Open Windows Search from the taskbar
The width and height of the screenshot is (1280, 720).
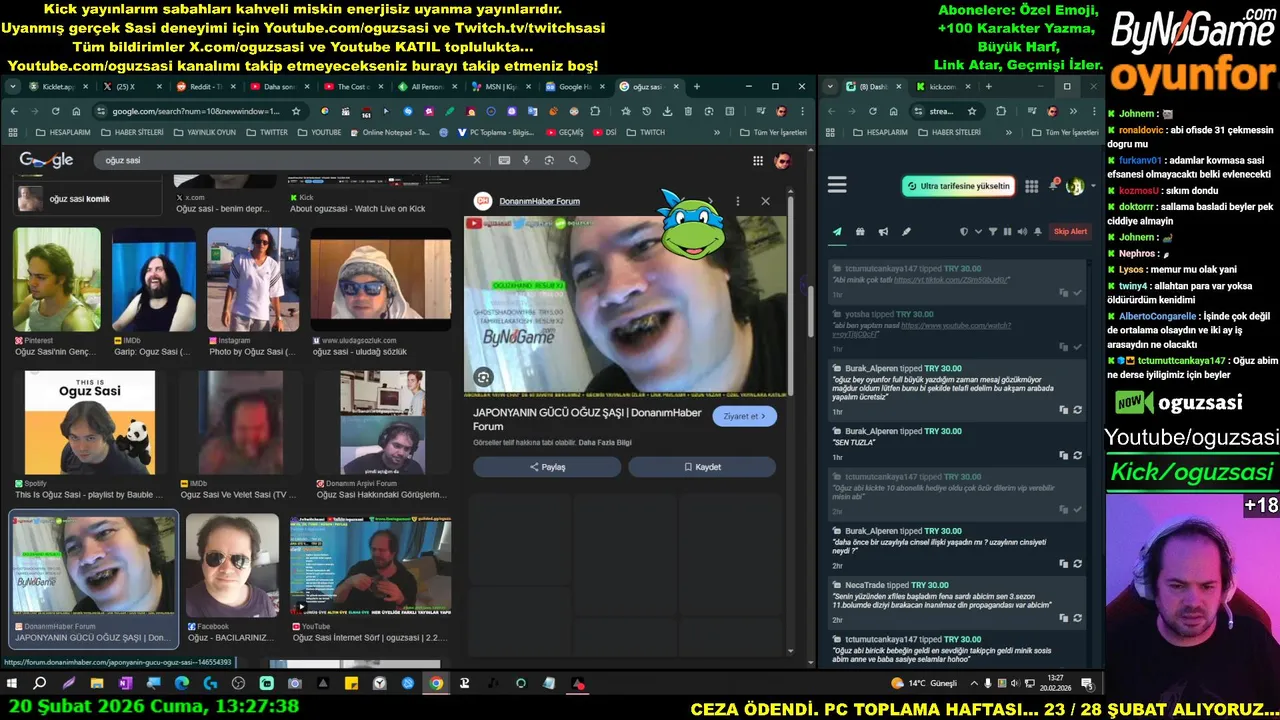tap(40, 684)
